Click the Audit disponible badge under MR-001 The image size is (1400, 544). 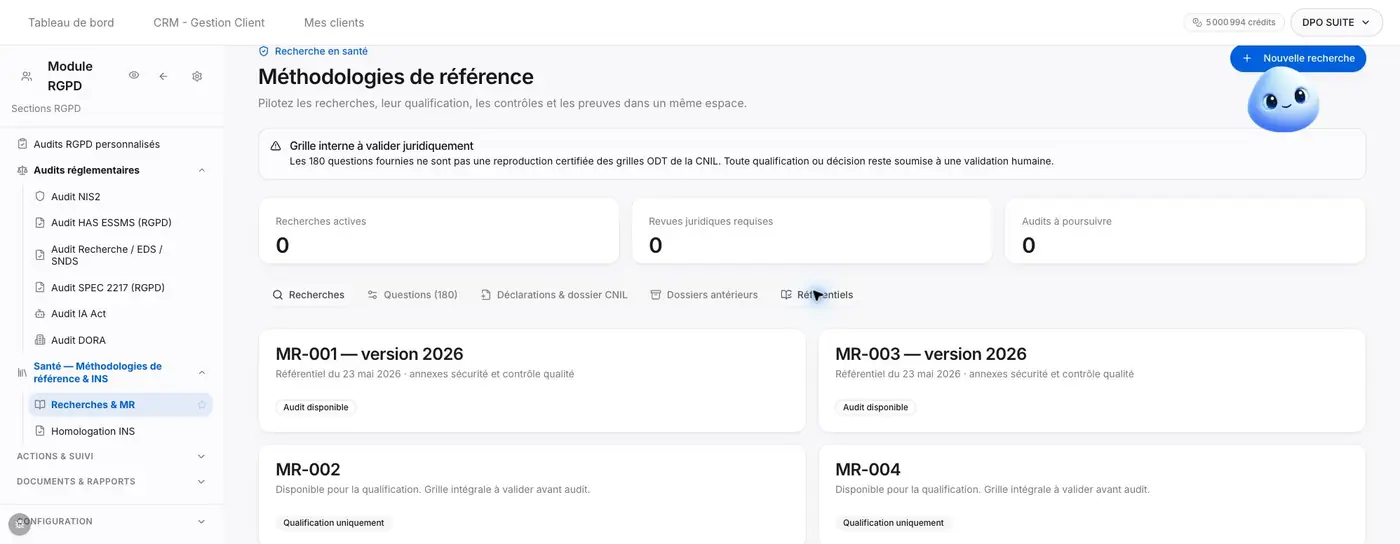tap(316, 407)
